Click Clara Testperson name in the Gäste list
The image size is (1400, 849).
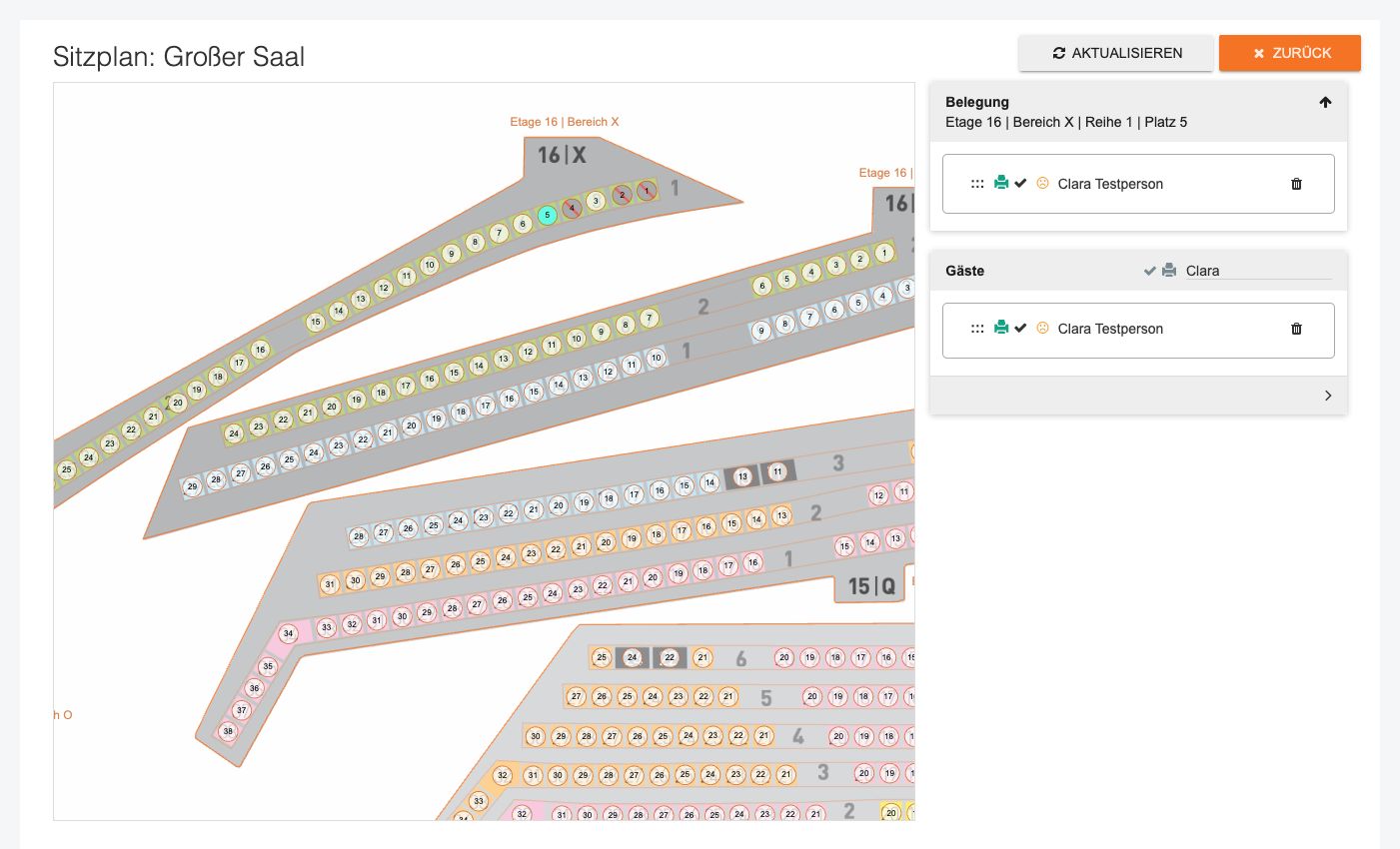click(1110, 329)
